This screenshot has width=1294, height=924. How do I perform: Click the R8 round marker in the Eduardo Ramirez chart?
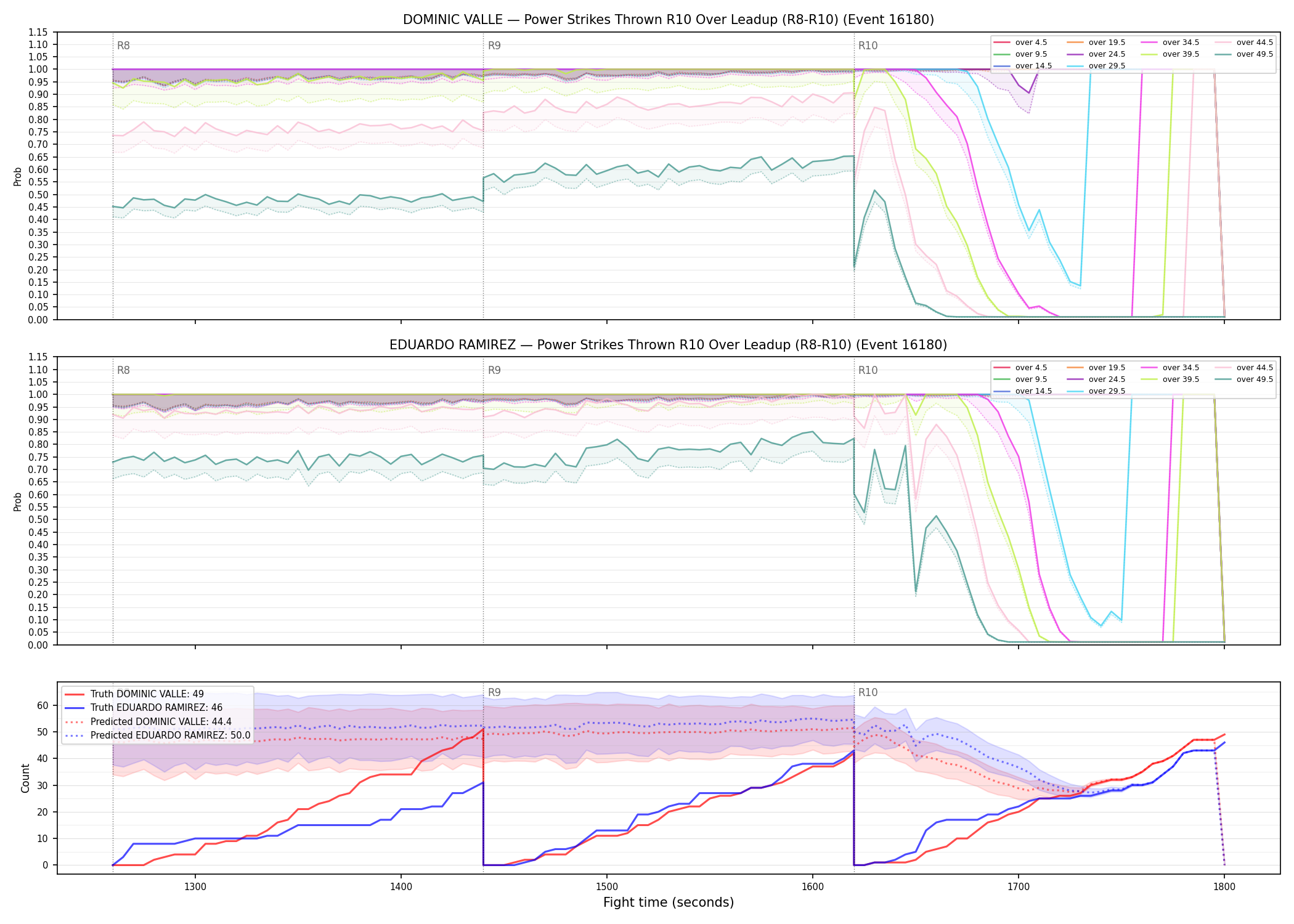click(x=123, y=370)
